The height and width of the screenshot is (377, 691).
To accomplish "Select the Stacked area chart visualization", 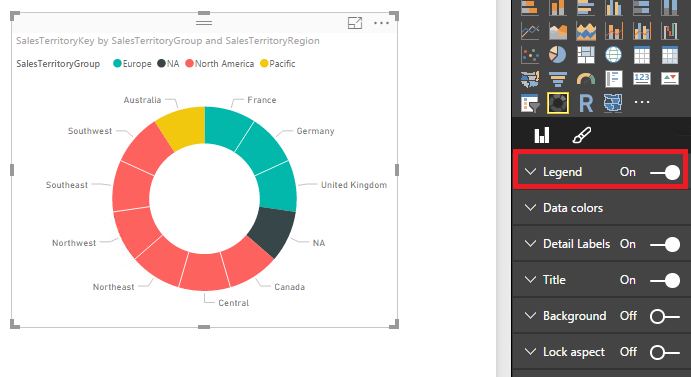I will click(x=586, y=31).
